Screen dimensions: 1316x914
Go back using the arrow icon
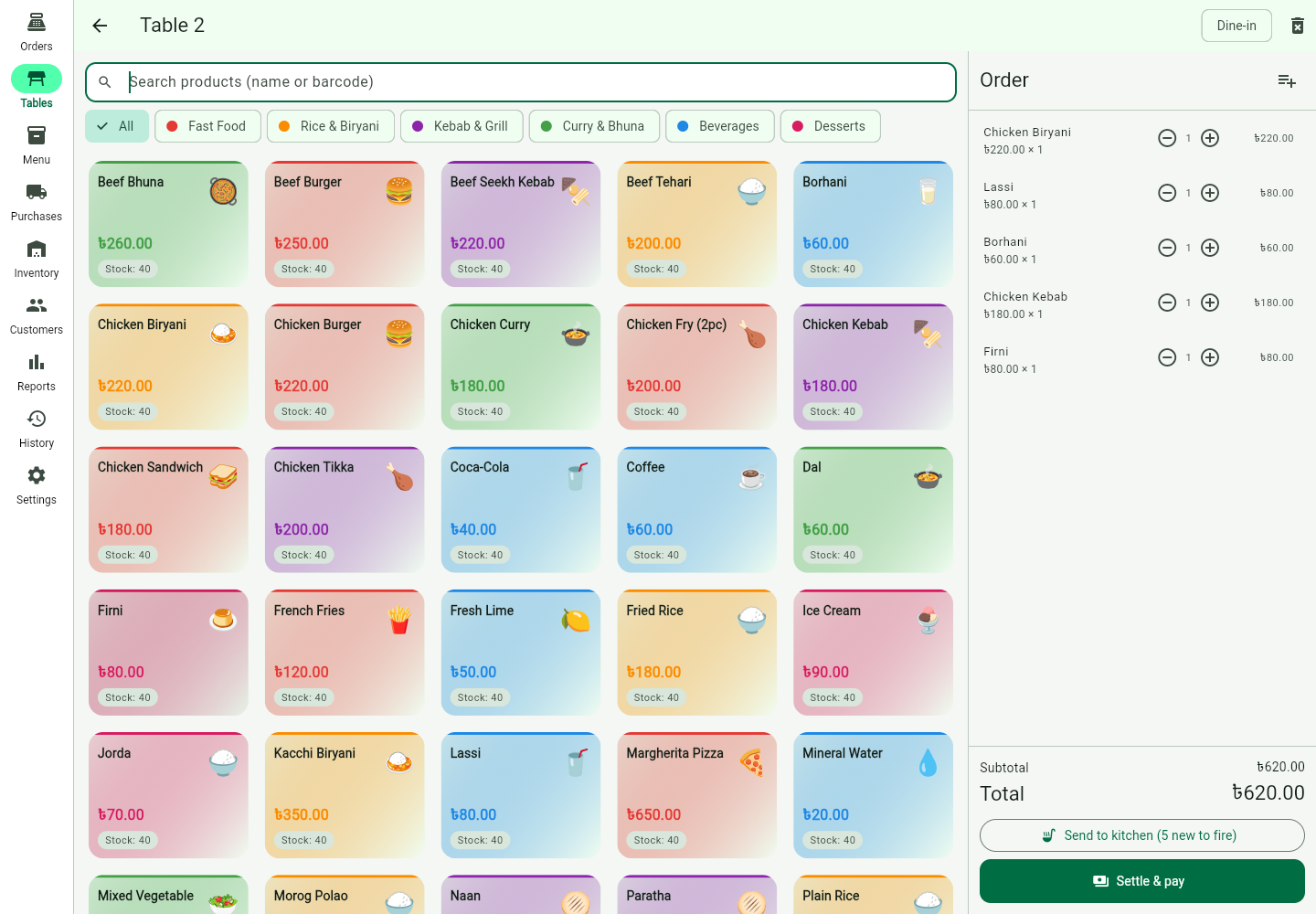pyautogui.click(x=100, y=26)
